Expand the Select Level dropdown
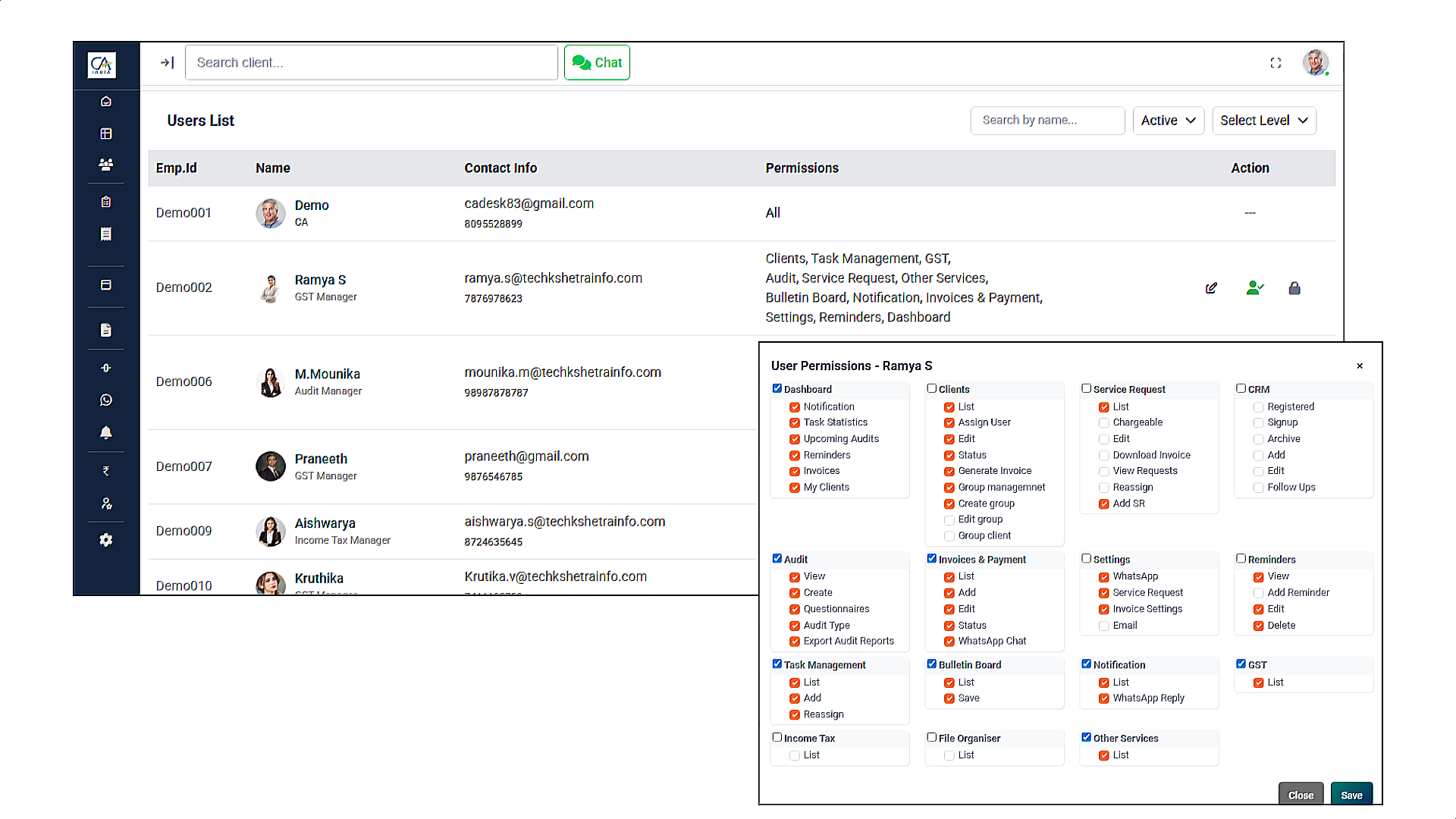Image resolution: width=1456 pixels, height=819 pixels. pos(1263,121)
